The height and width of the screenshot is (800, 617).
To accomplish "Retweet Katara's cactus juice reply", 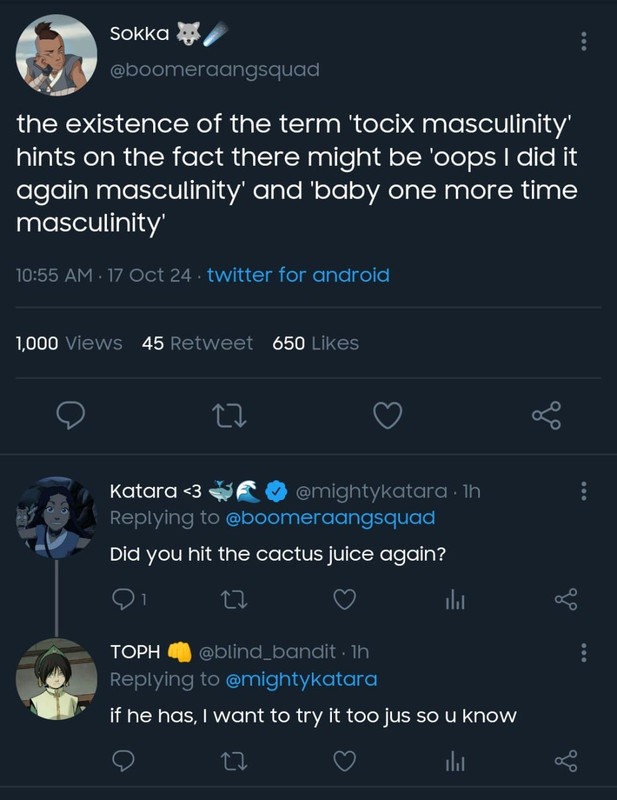I will (231, 599).
